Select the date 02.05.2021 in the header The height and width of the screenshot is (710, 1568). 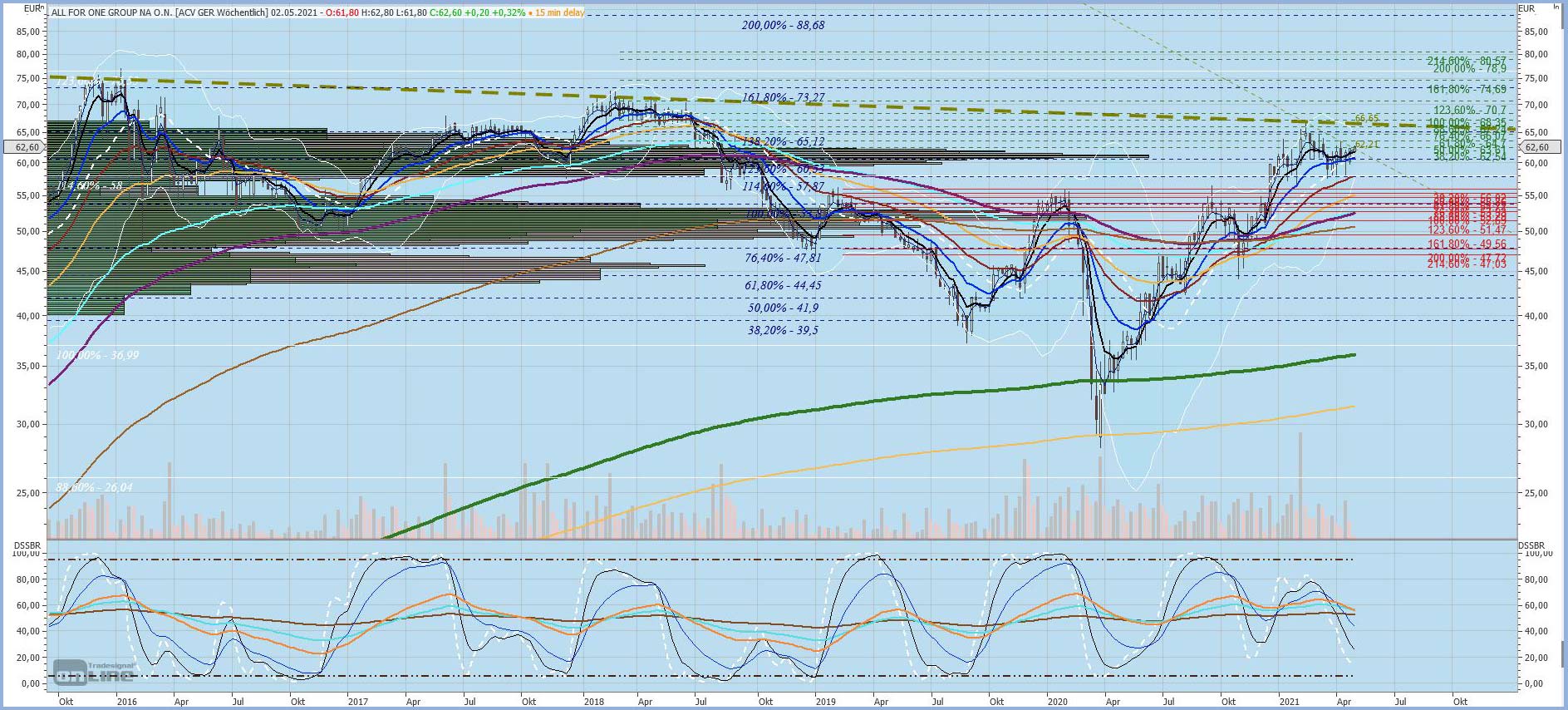[x=293, y=12]
